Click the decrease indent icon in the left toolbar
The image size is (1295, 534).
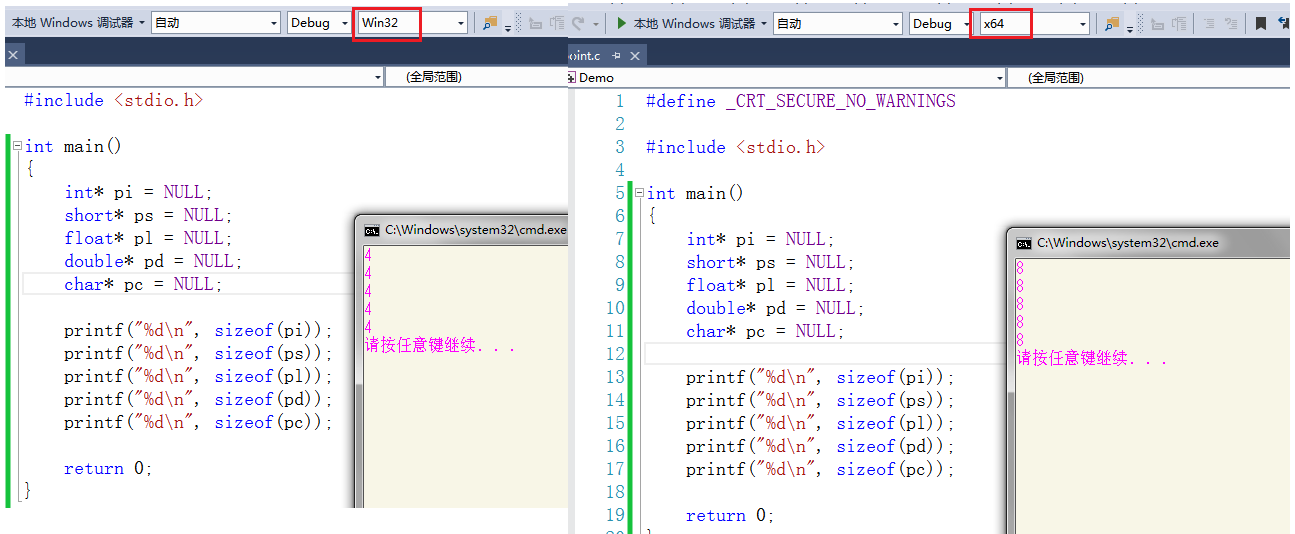535,23
